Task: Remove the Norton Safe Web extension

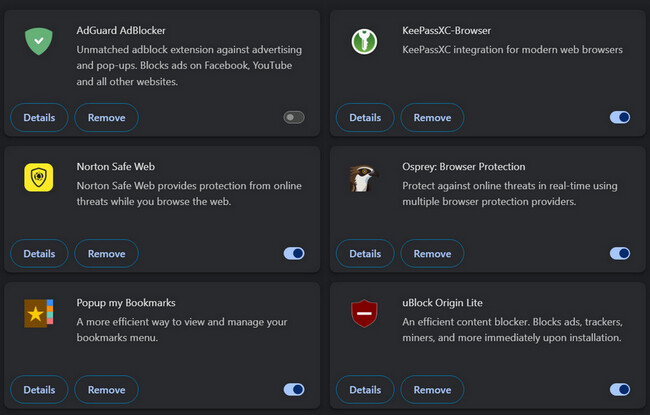Action: (106, 253)
